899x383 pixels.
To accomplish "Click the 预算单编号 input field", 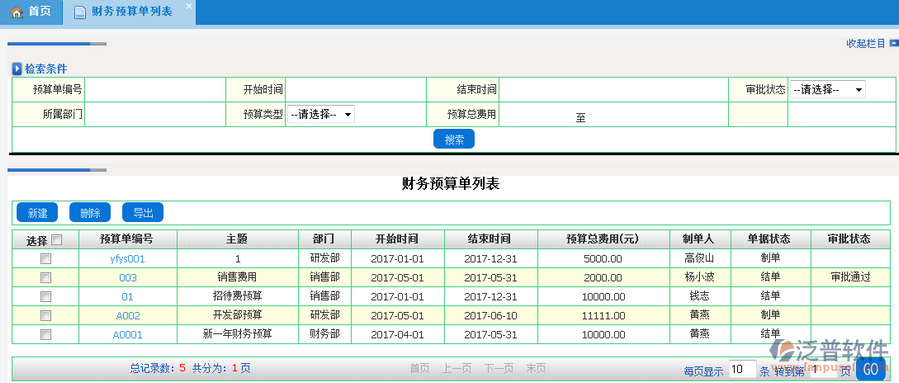I will [155, 90].
